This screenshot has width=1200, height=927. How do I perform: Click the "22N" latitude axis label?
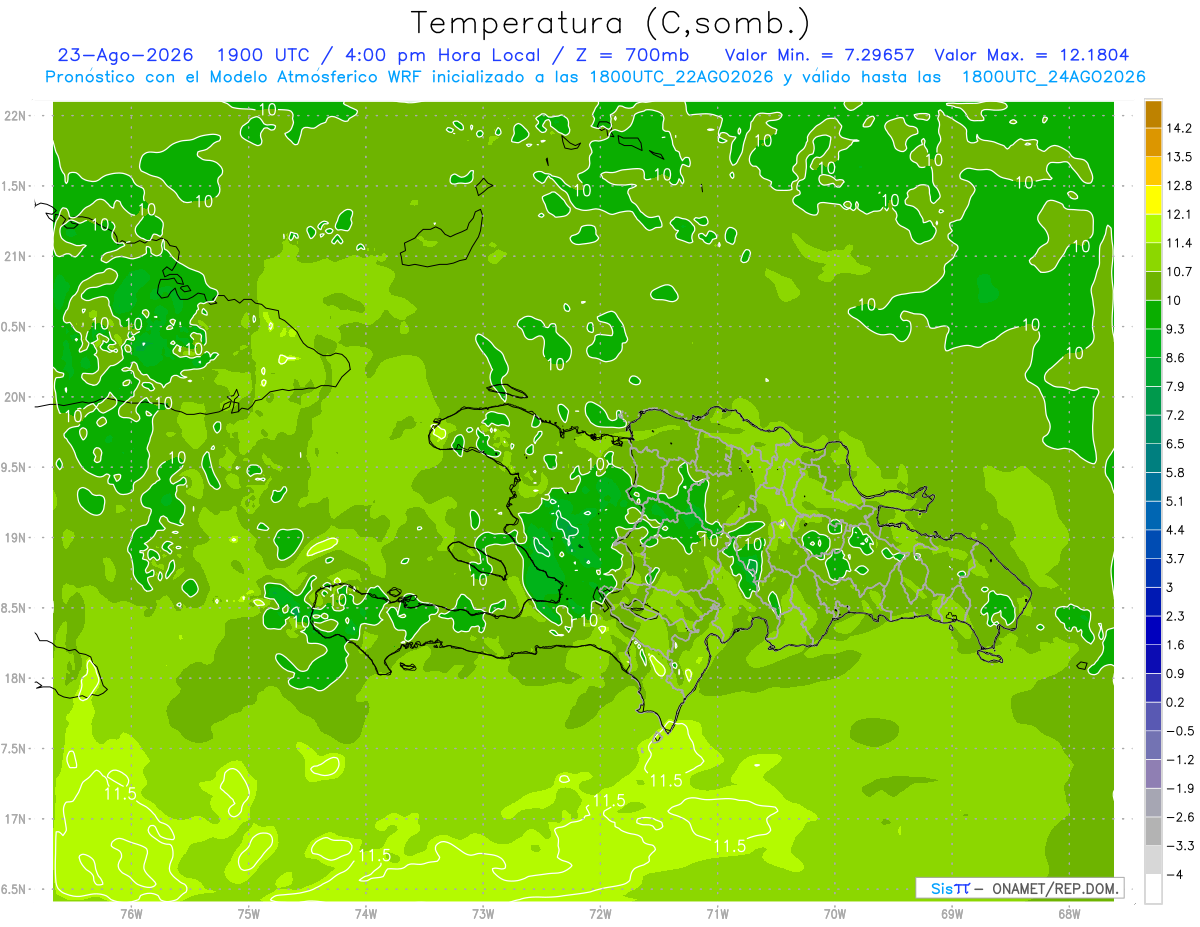[x=13, y=116]
